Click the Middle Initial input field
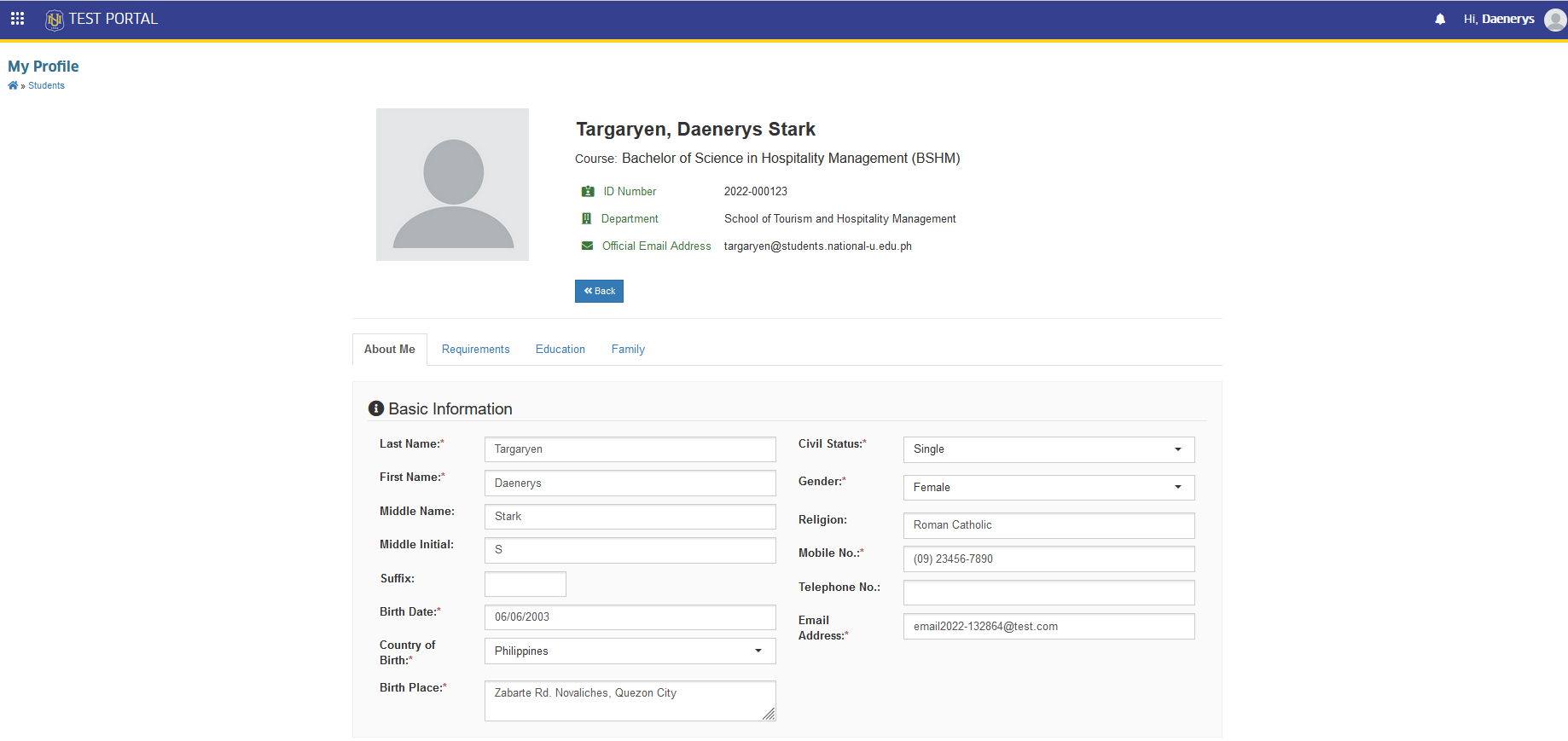 [x=630, y=550]
